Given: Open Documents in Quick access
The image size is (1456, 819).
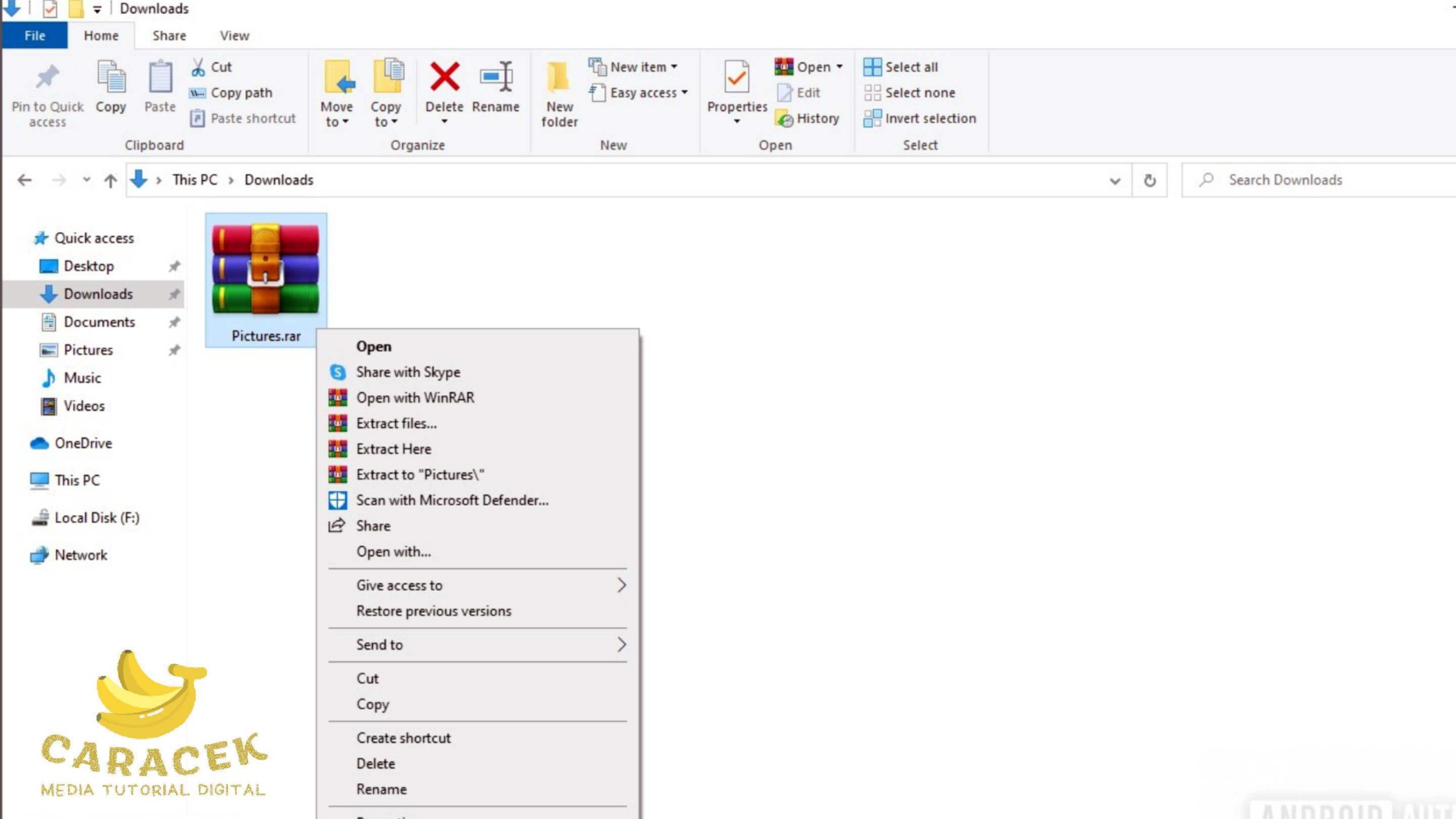Looking at the screenshot, I should 99,322.
